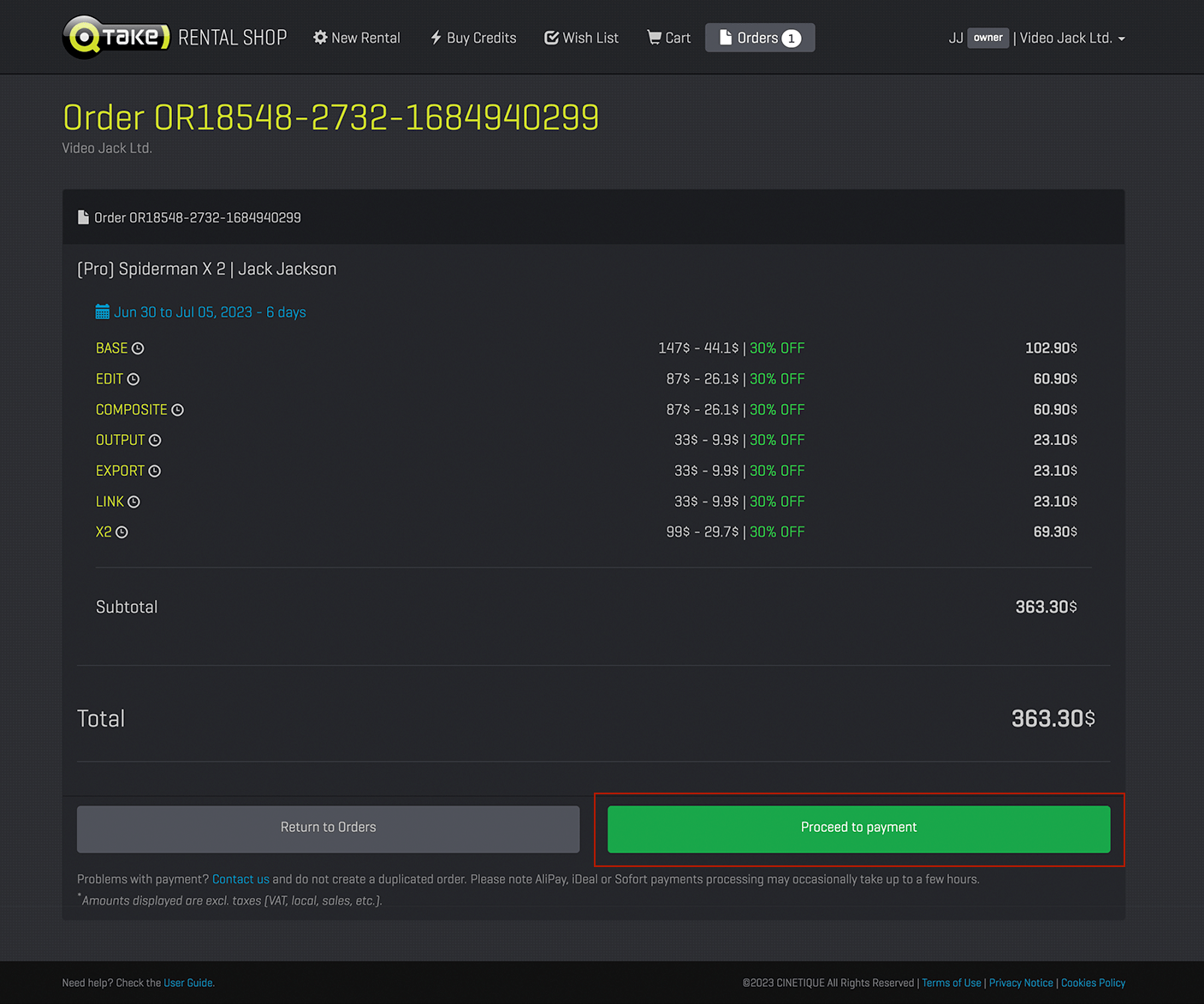Click the Subtotal amount 363.30$
The width and height of the screenshot is (1204, 1004).
pos(1046,607)
